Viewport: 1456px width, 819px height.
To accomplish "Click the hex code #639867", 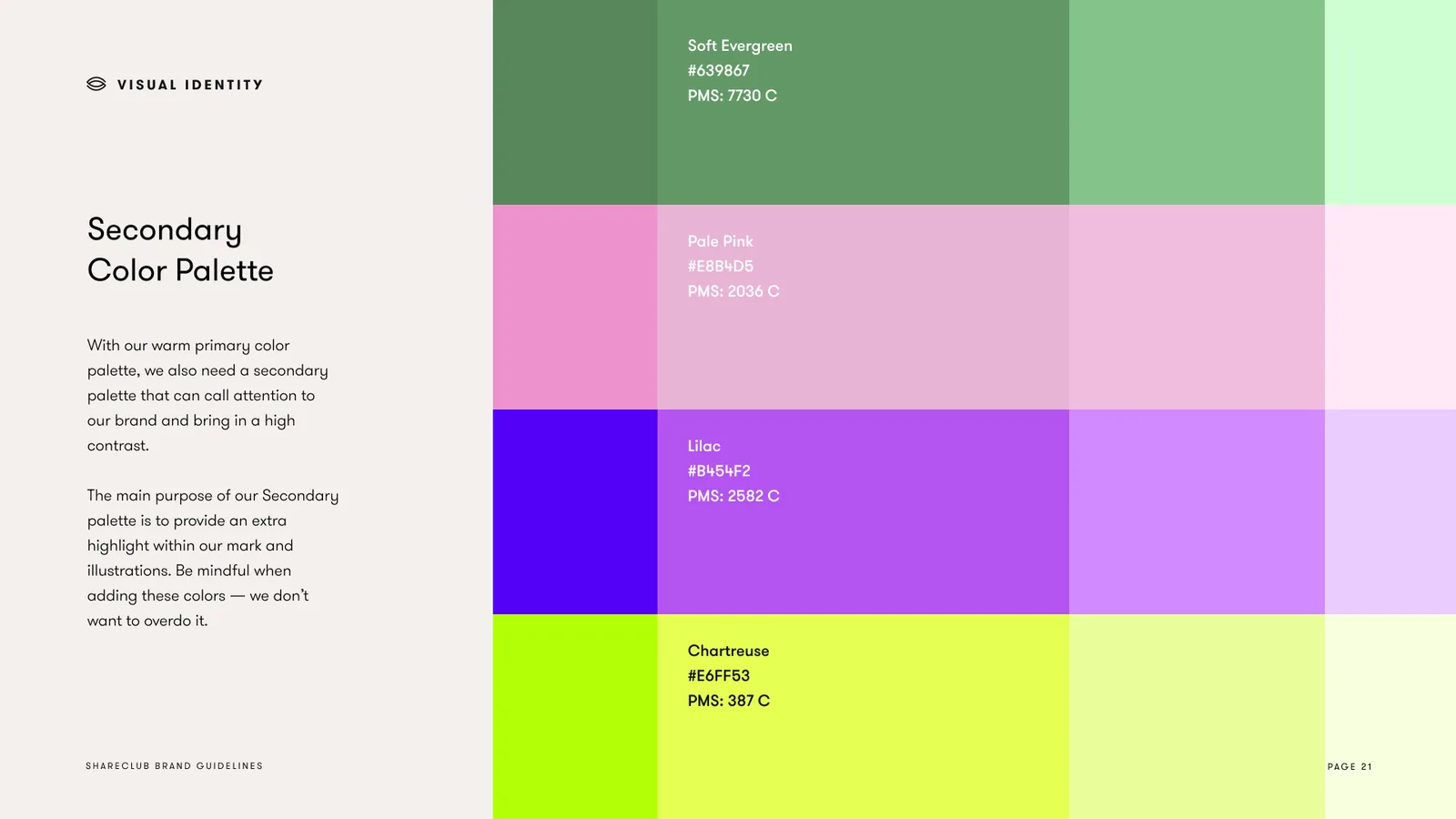I will pos(719,70).
